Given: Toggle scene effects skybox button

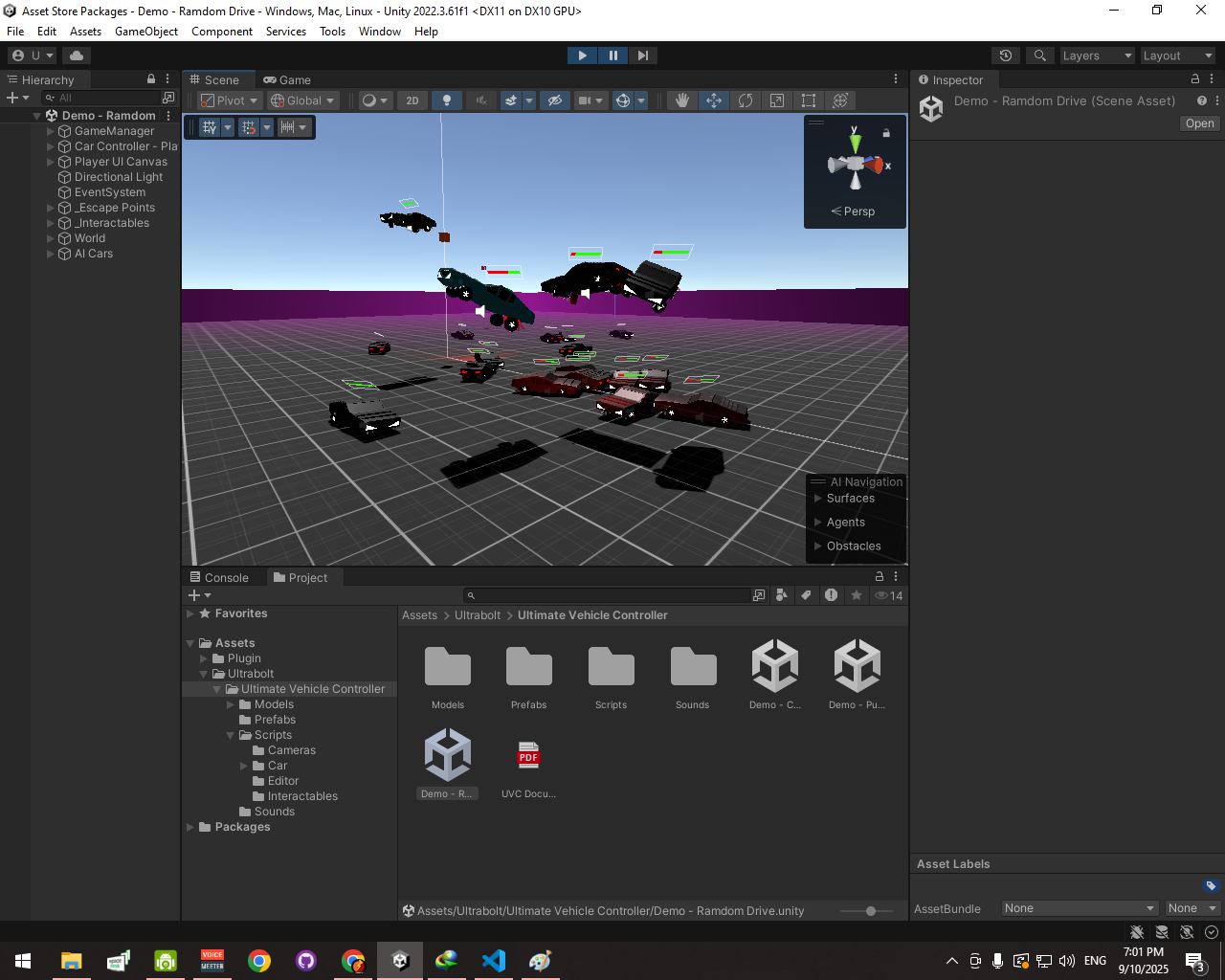Looking at the screenshot, I should (512, 100).
